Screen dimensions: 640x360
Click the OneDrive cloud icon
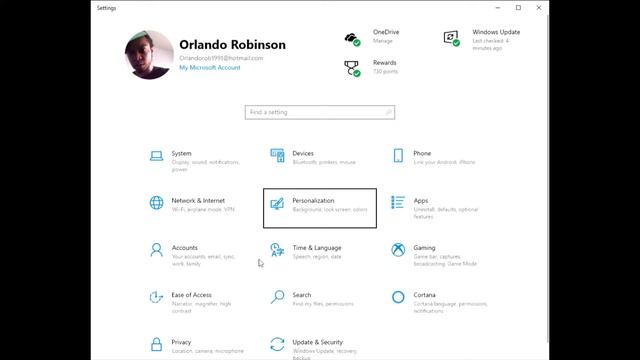tap(353, 39)
